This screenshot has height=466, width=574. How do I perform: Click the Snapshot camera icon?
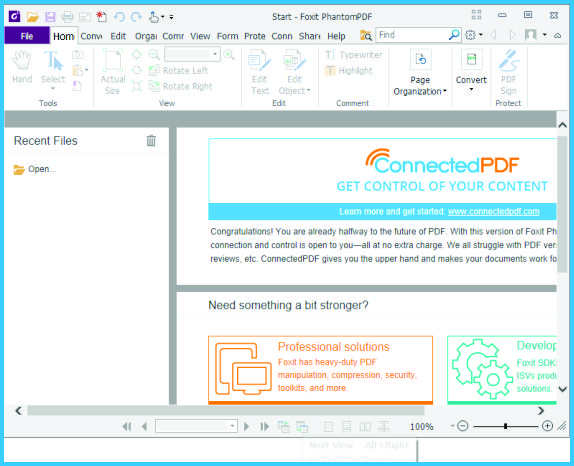(78, 55)
